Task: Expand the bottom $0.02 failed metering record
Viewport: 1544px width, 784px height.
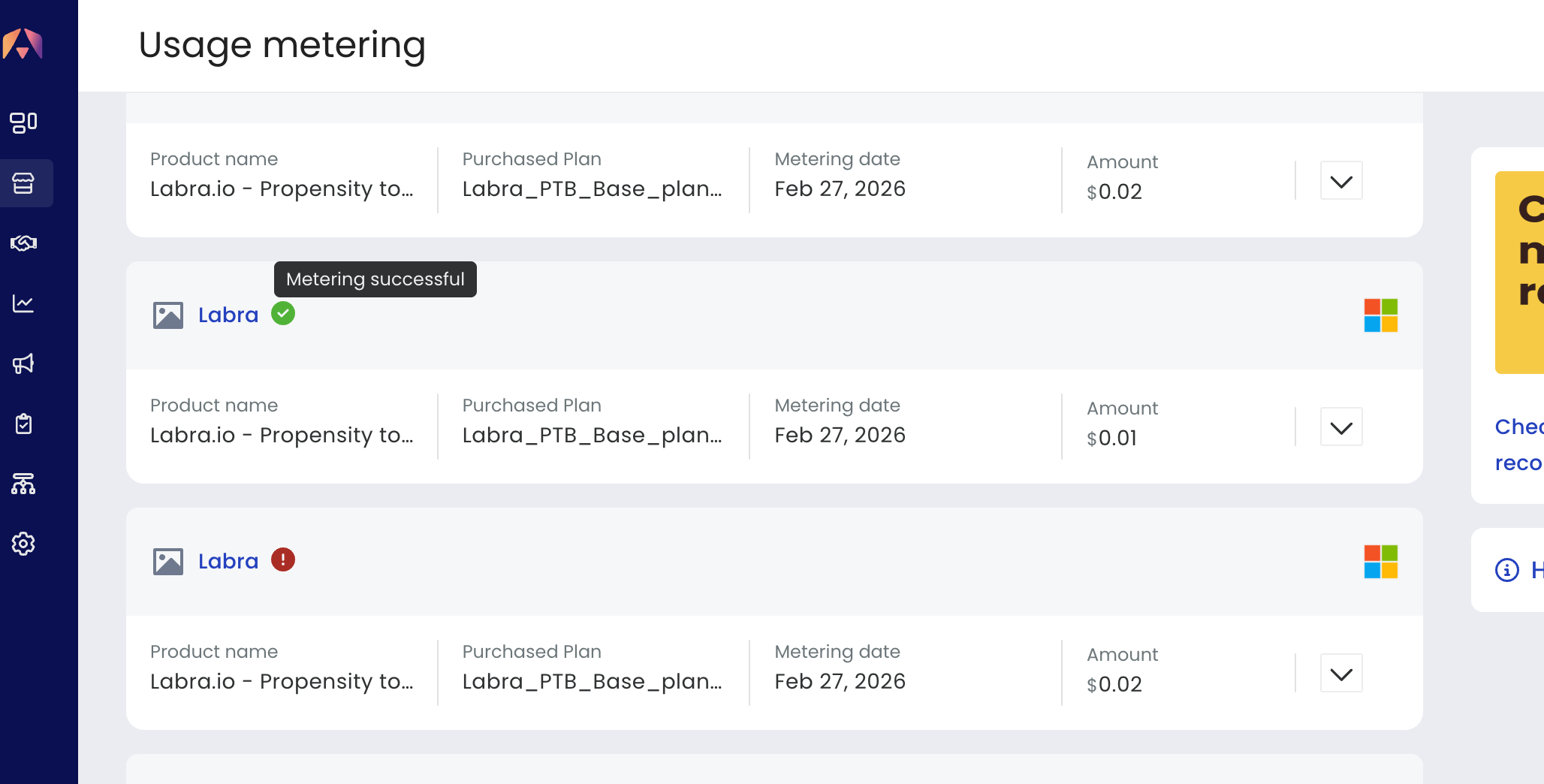Action: 1341,674
